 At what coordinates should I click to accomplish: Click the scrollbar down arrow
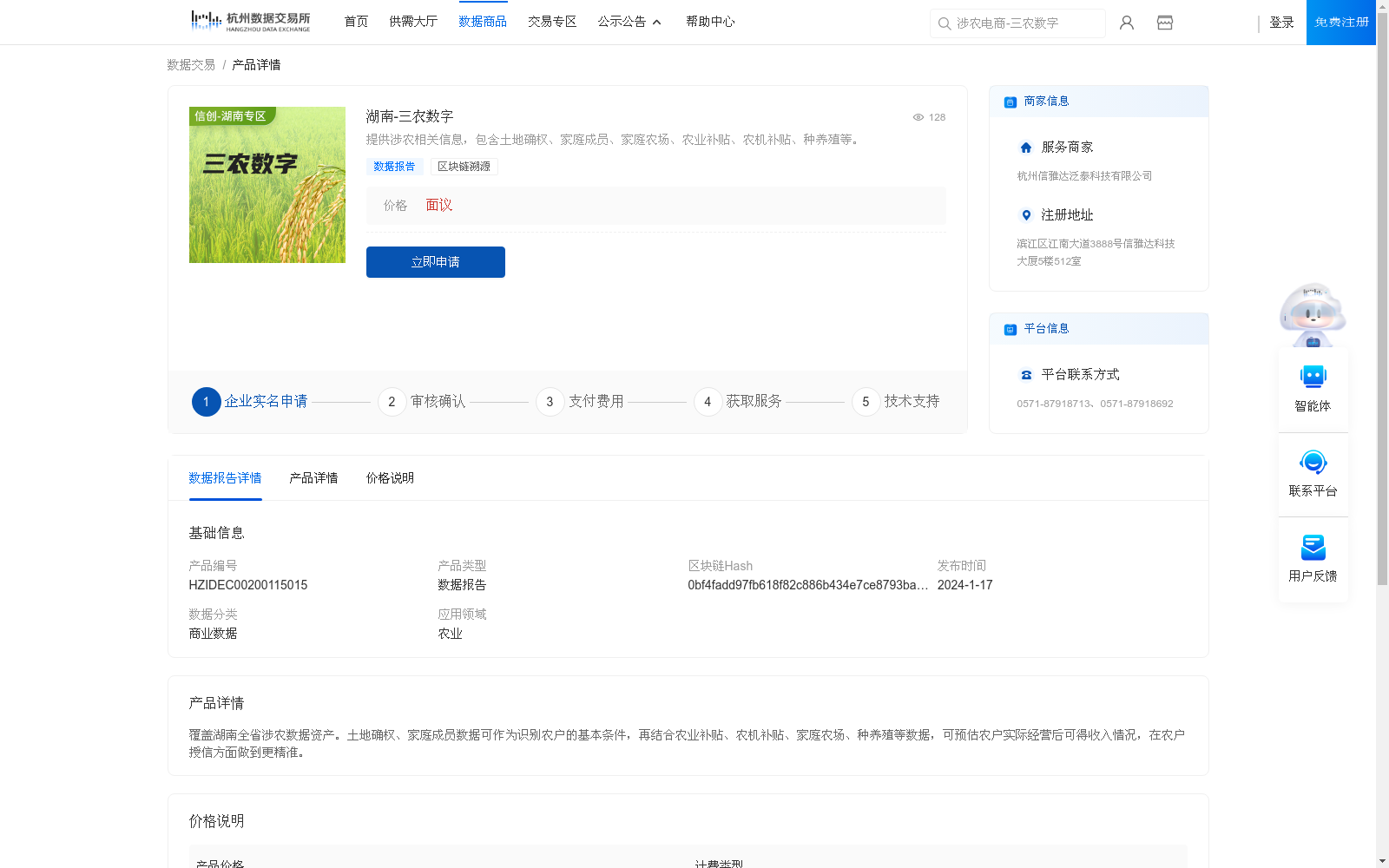click(x=1382, y=861)
